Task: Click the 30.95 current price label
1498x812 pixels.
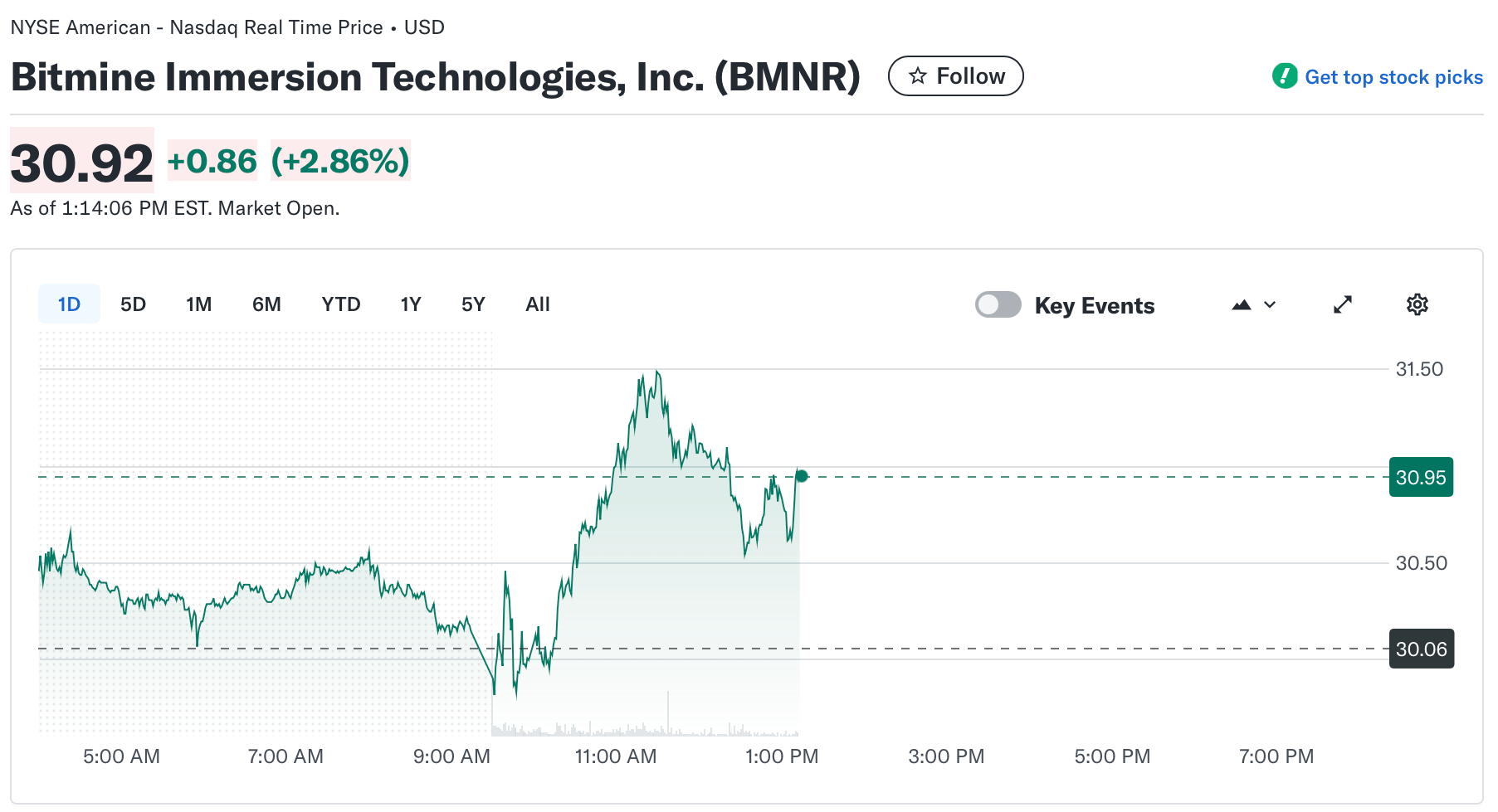Action: (1420, 478)
